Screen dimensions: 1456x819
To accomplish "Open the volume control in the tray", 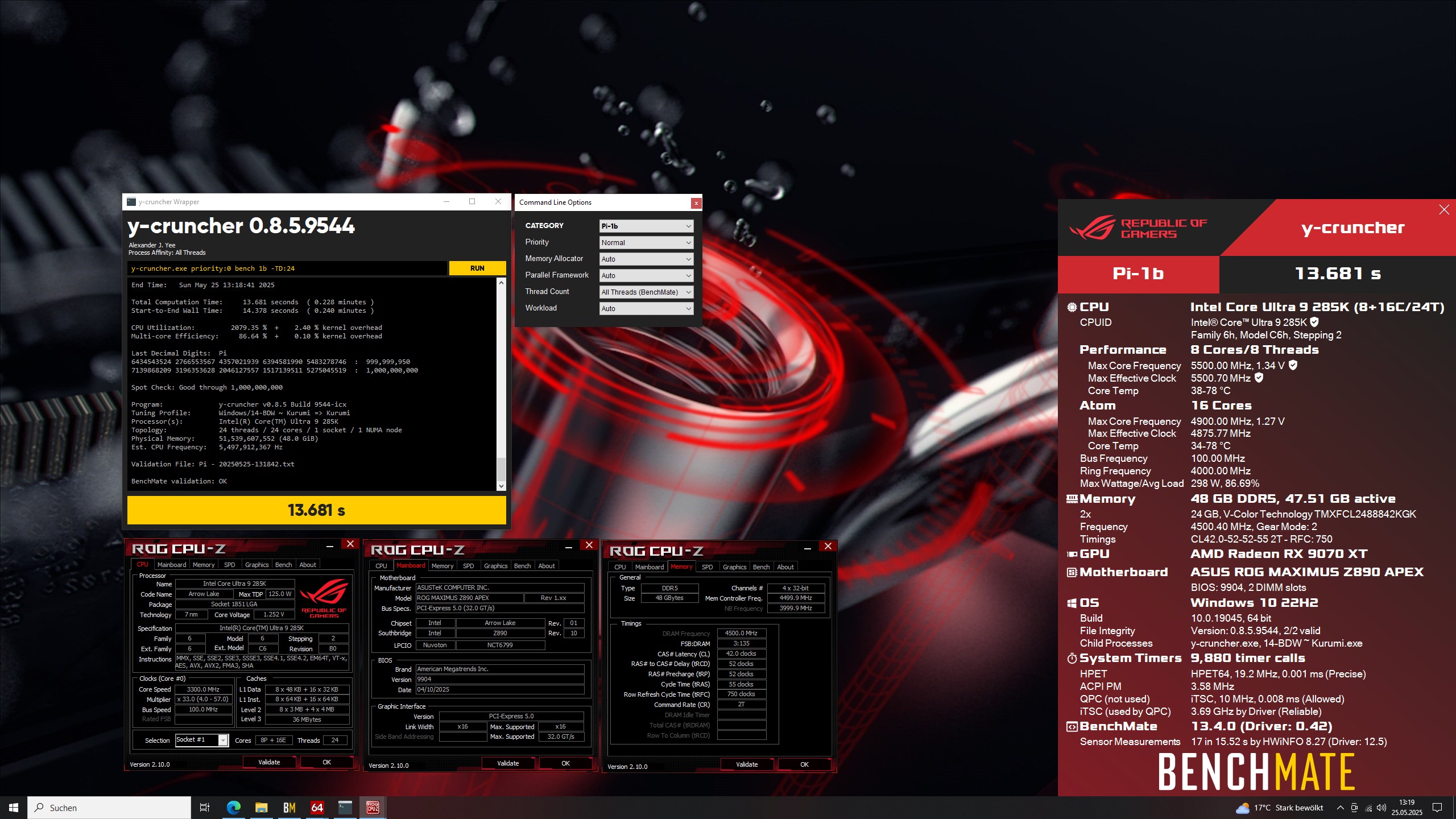I will click(1381, 808).
